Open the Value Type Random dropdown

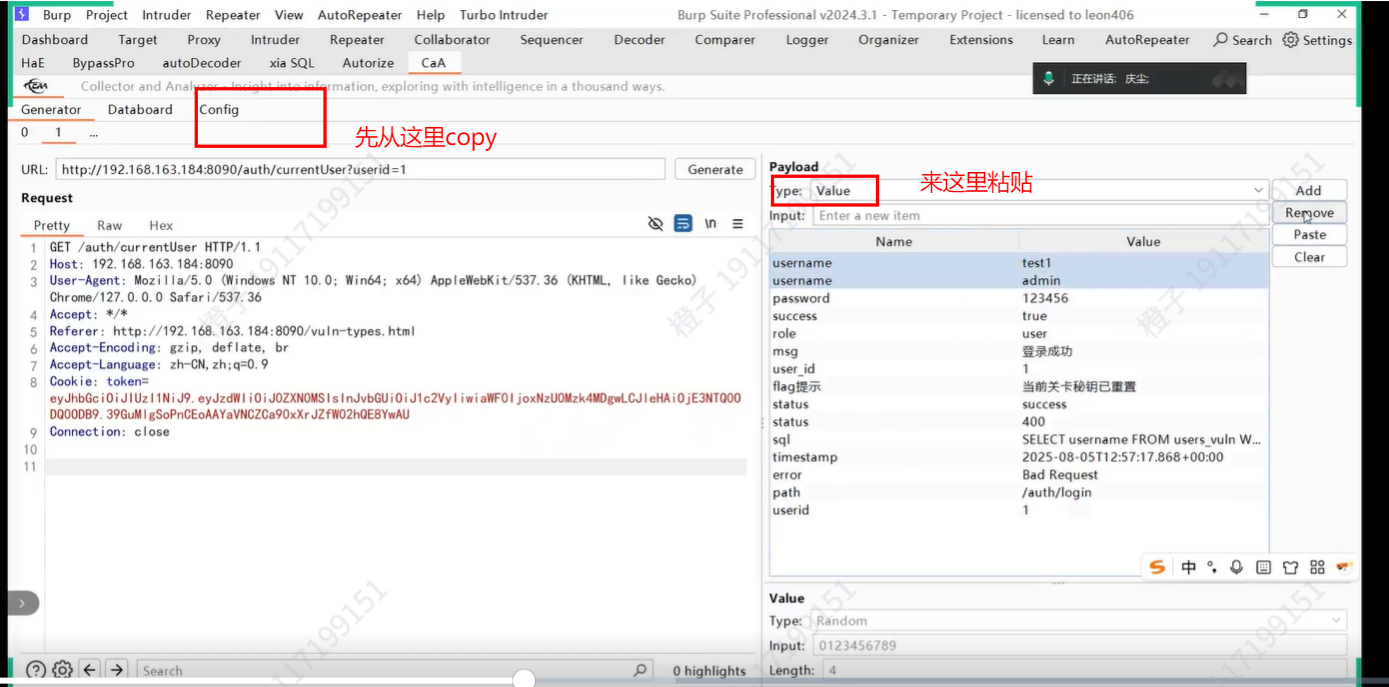point(1078,621)
